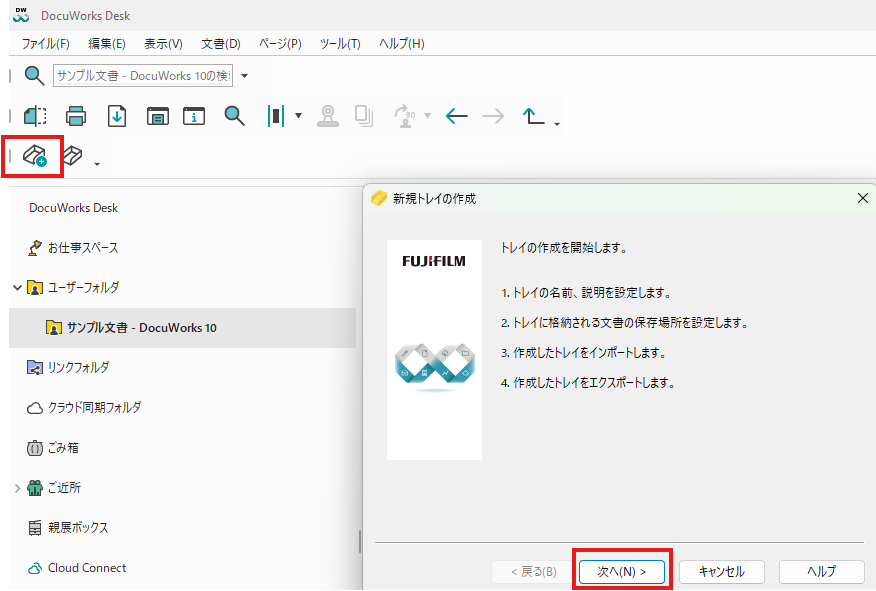Open overflow arrow after the up-folder icon
Screen dimensions: 876x591
[x=557, y=123]
